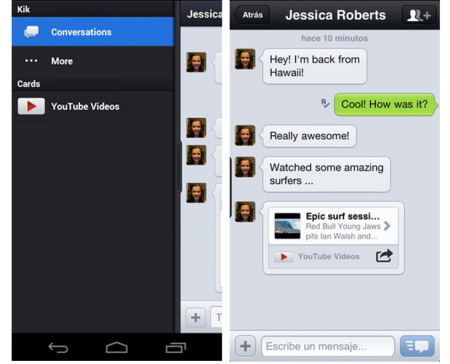Click the Cards section header
Viewport: 450px width, 364px height.
[x=93, y=83]
